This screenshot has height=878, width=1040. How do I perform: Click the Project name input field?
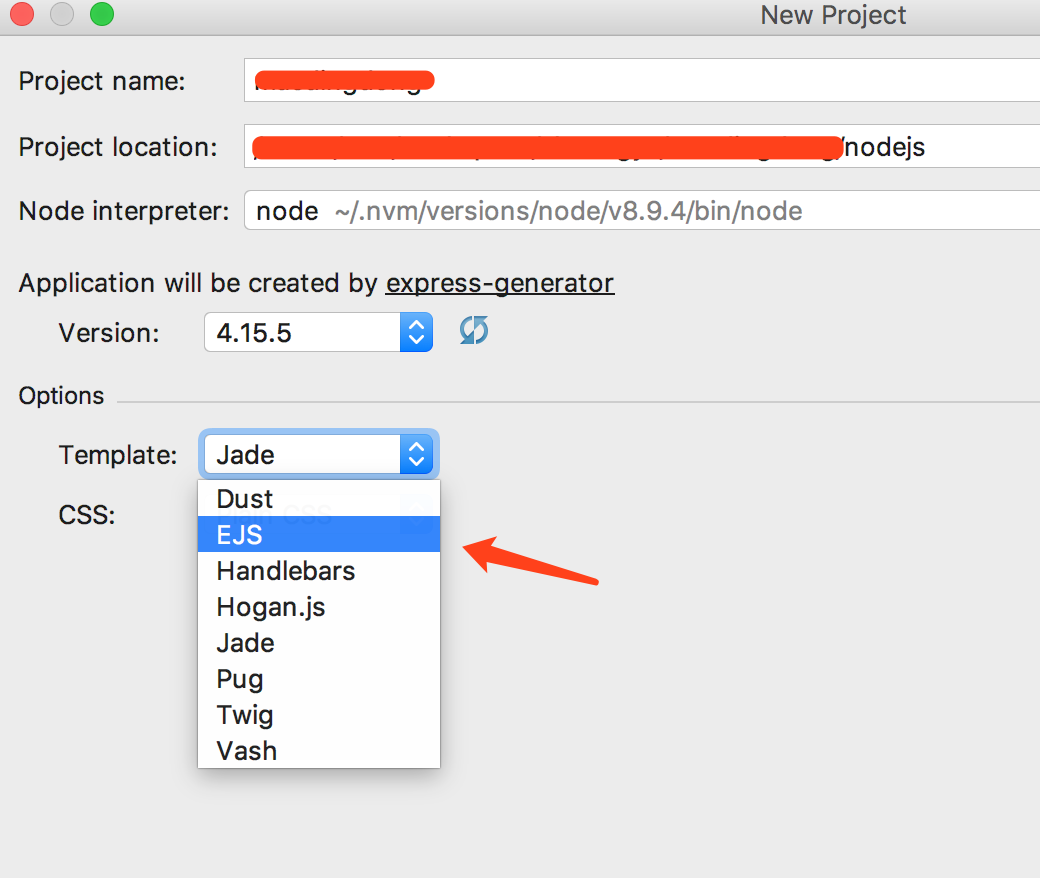click(640, 80)
